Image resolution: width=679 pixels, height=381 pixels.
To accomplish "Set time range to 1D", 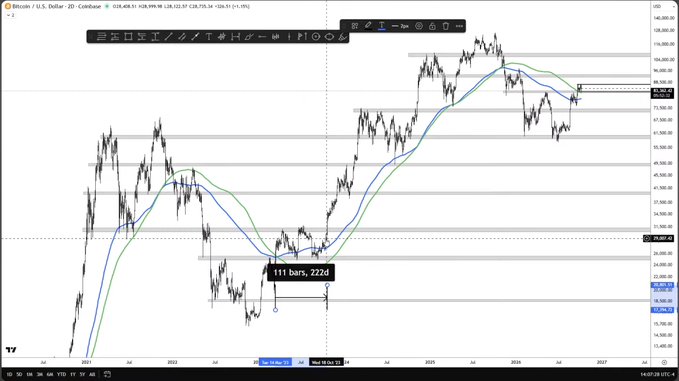I will (x=9, y=374).
